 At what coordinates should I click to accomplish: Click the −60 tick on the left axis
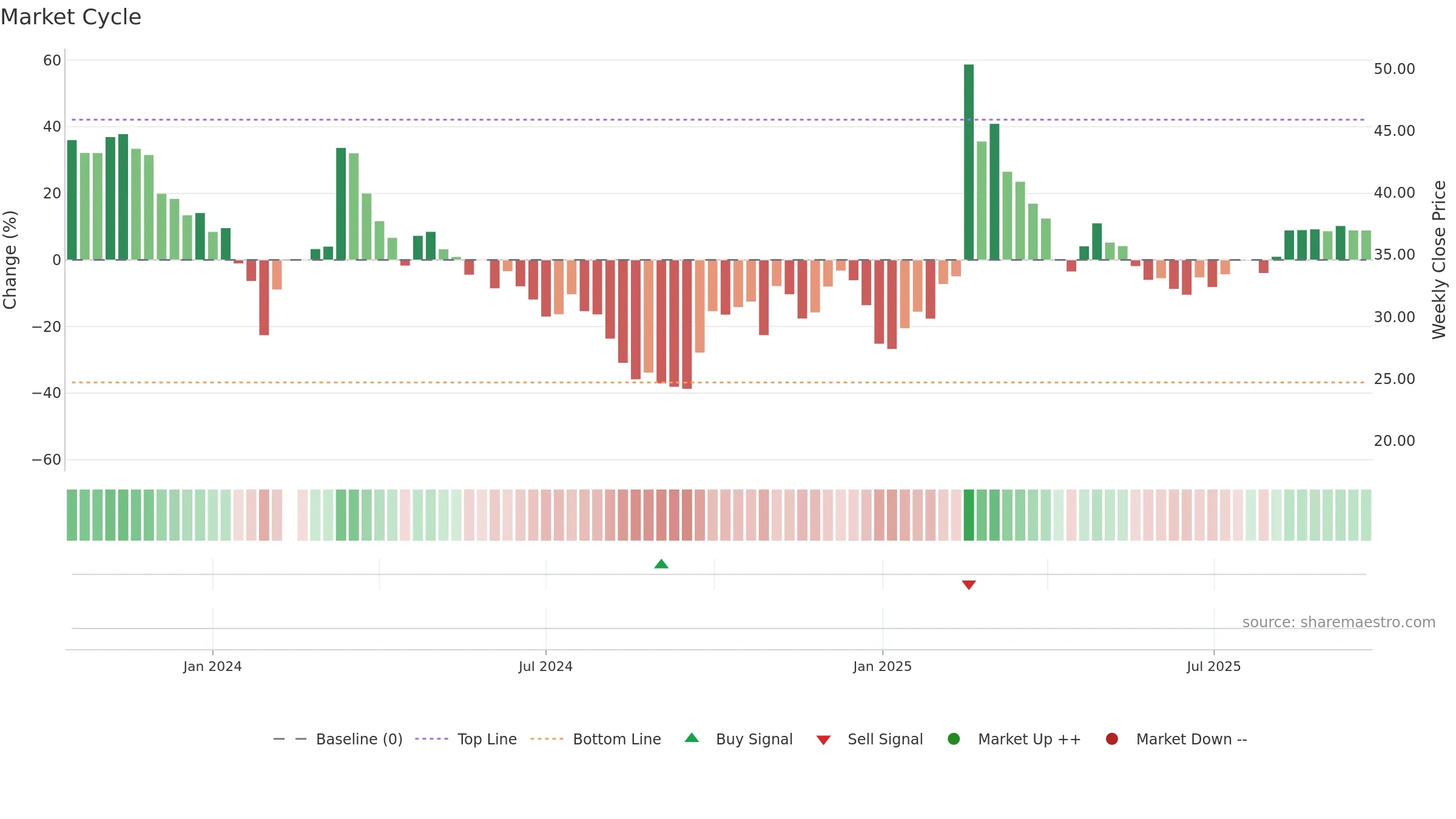47,459
